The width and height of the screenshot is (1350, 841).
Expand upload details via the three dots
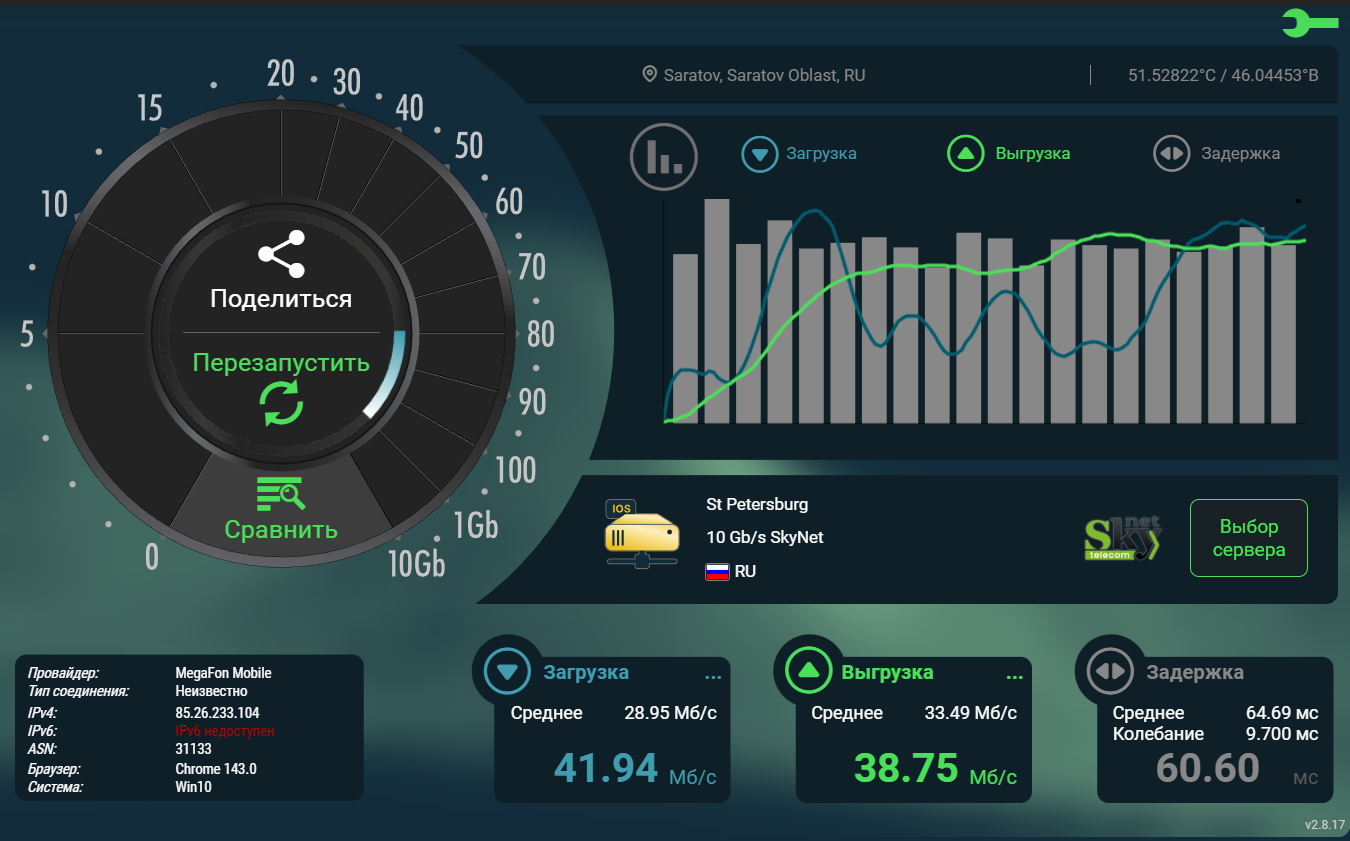(1014, 678)
